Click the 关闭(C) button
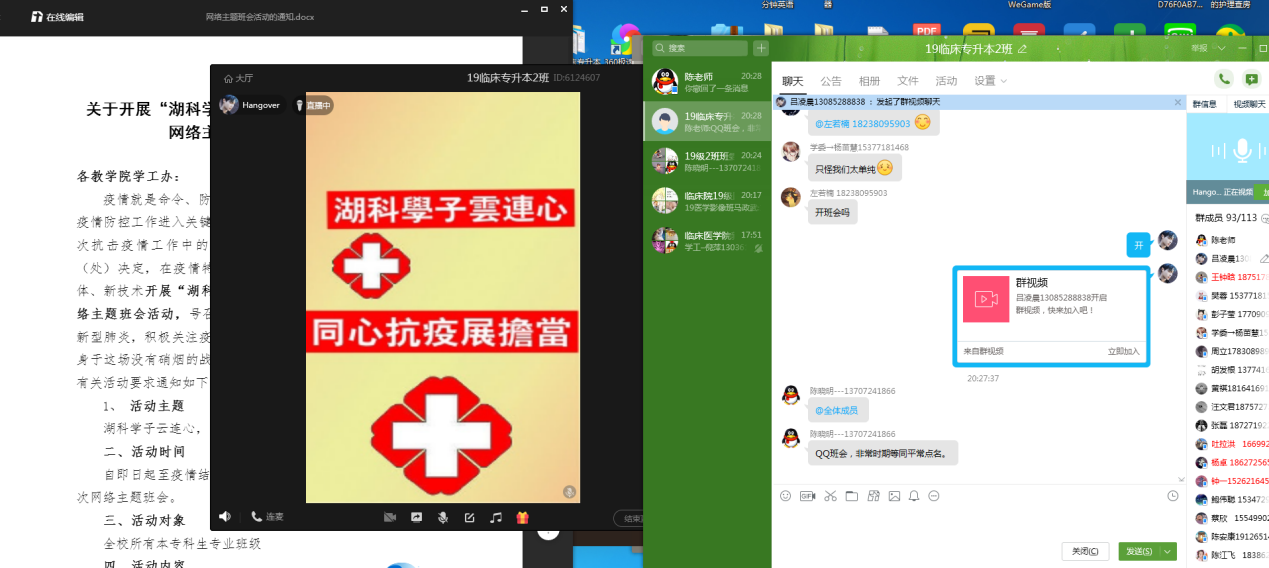This screenshot has width=1269, height=568. pyautogui.click(x=1085, y=551)
